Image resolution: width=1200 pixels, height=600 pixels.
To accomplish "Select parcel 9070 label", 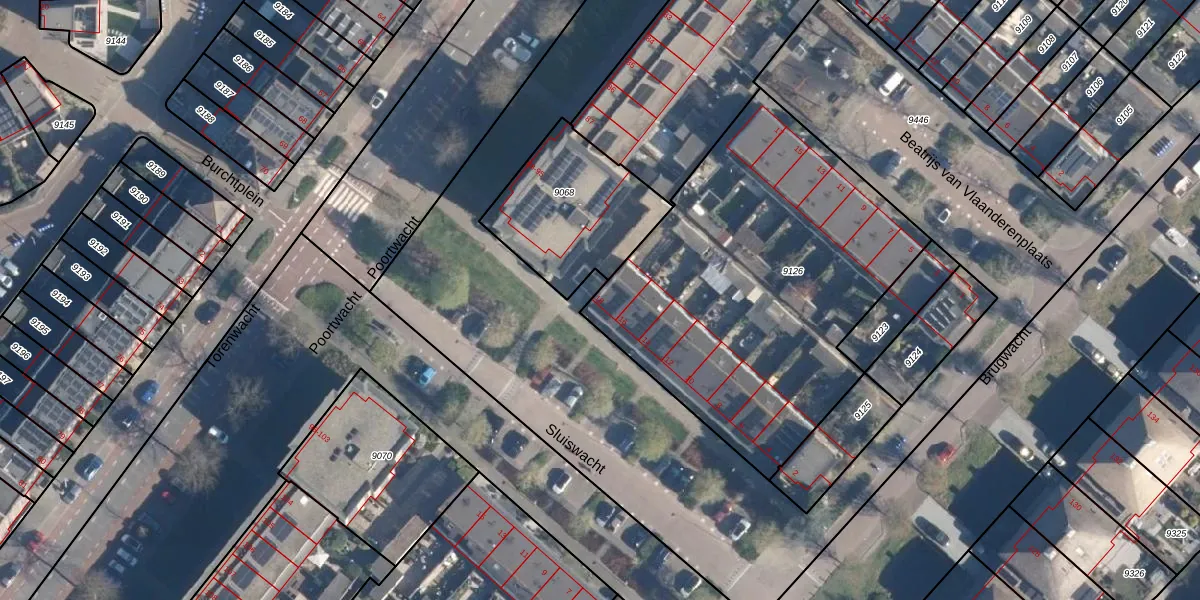I will click(x=381, y=456).
